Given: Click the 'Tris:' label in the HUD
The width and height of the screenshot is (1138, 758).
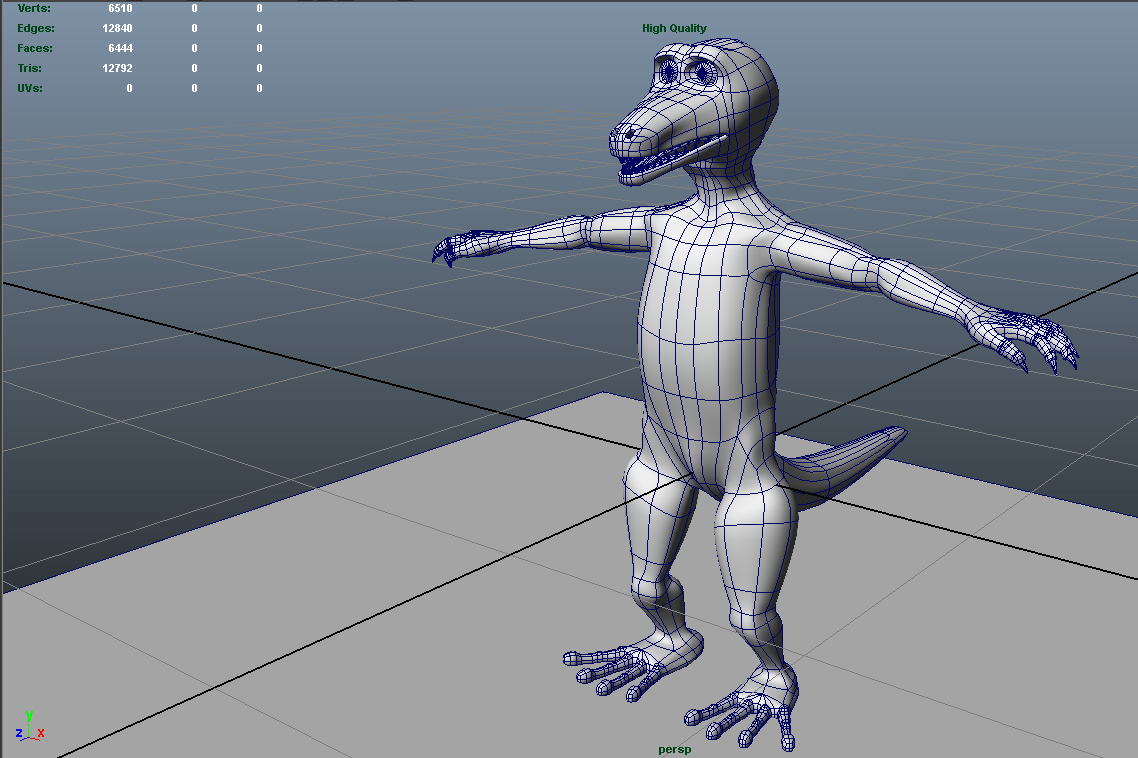Looking at the screenshot, I should 30,68.
